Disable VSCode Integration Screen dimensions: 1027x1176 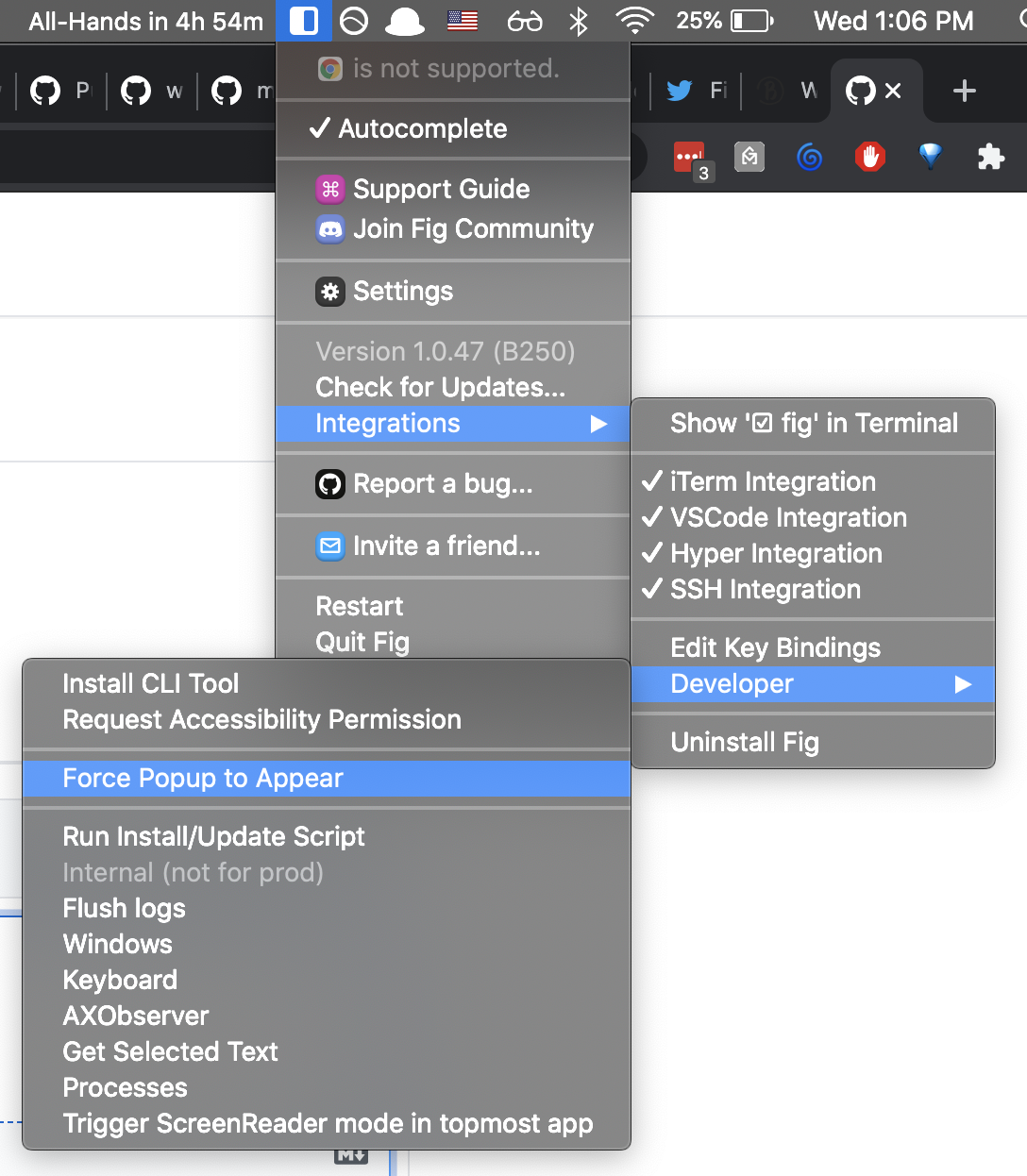(787, 517)
